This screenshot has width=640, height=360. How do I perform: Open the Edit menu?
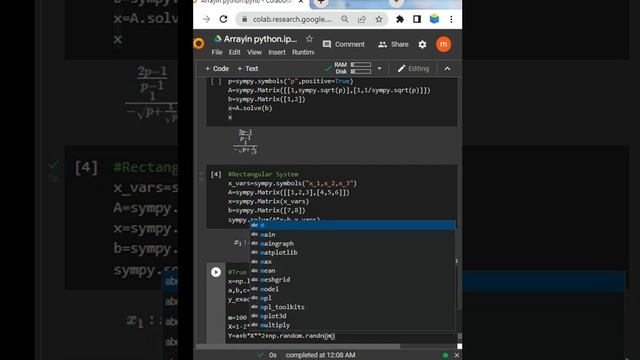234,52
